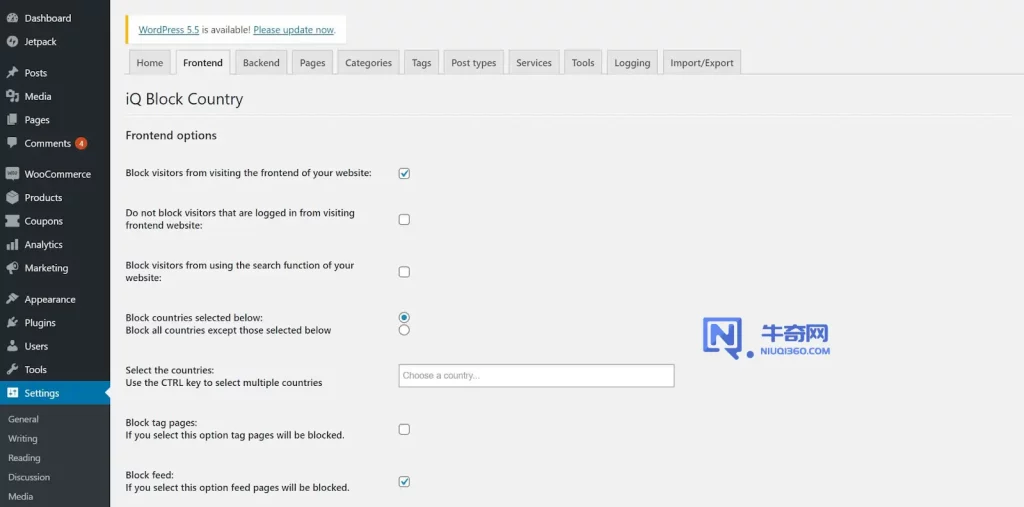Toggle block search function checkbox
The image size is (1024, 507).
[x=404, y=272]
